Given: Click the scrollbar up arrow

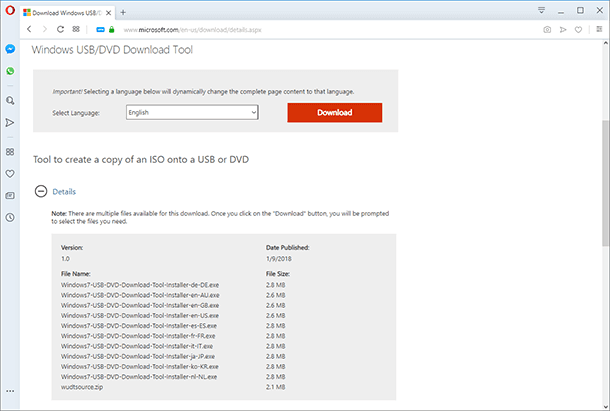Looking at the screenshot, I should [605, 43].
